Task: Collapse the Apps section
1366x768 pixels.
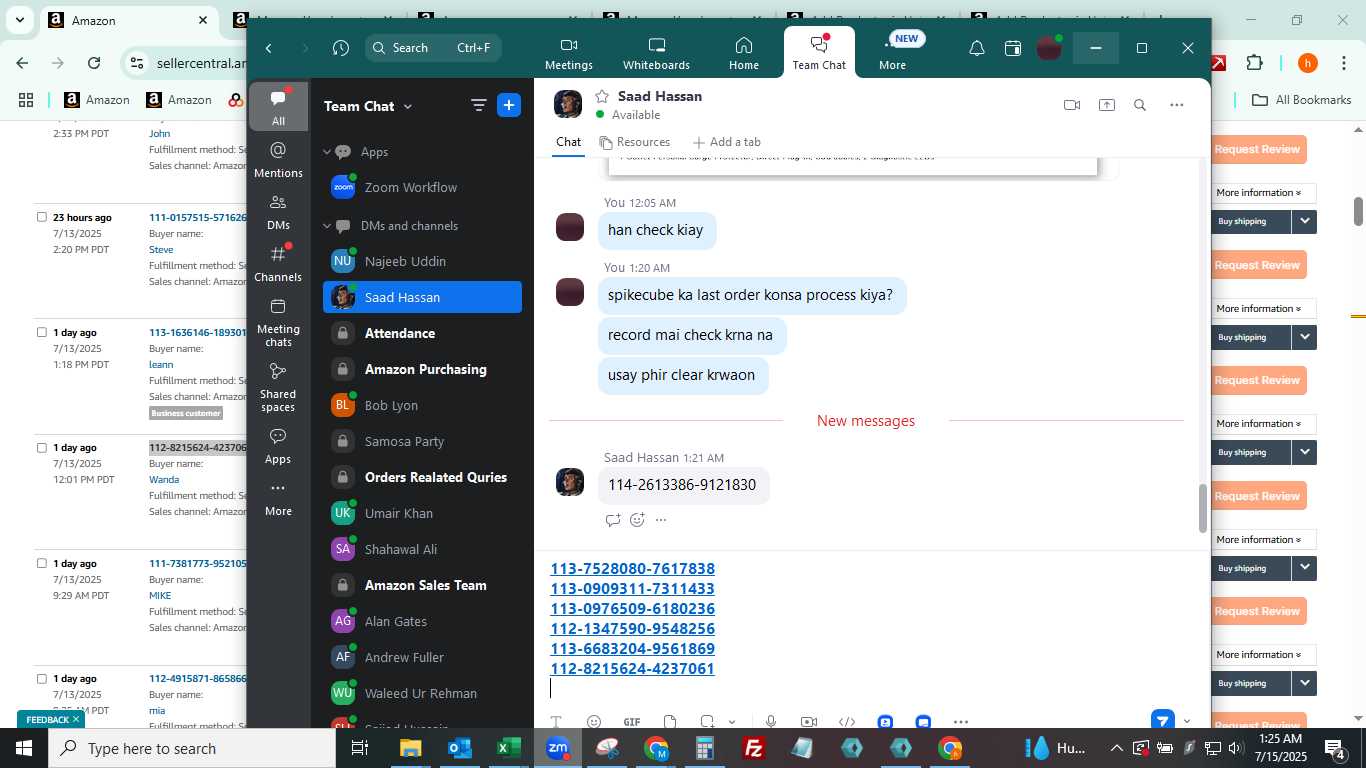Action: [x=326, y=152]
